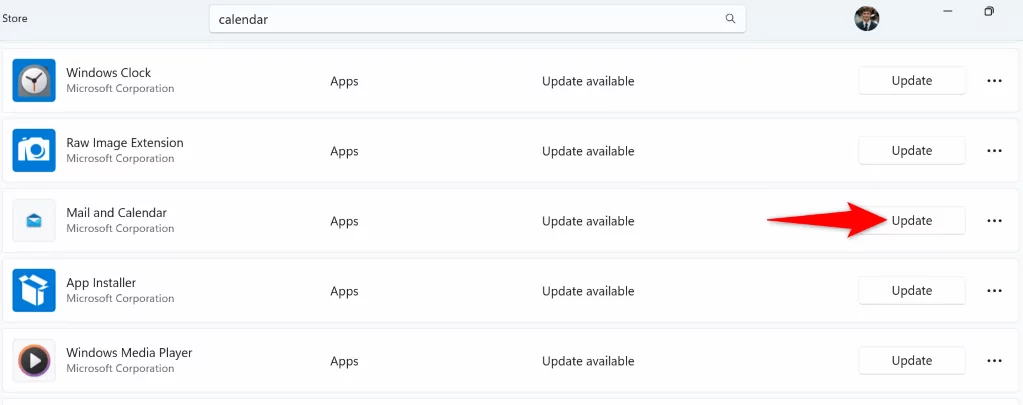Click the Raw Image Extension camera icon
1023x405 pixels.
tap(34, 151)
